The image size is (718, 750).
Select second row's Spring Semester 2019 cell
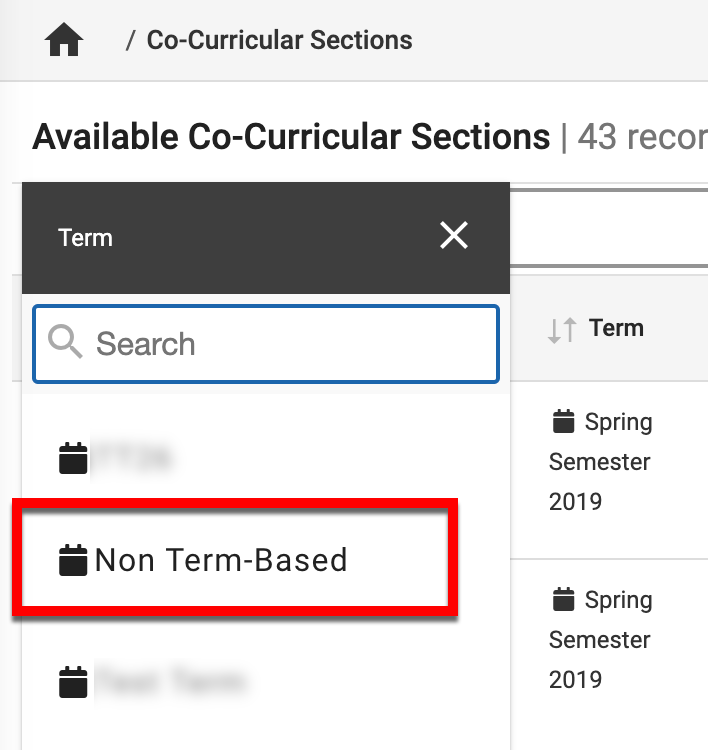(600, 640)
